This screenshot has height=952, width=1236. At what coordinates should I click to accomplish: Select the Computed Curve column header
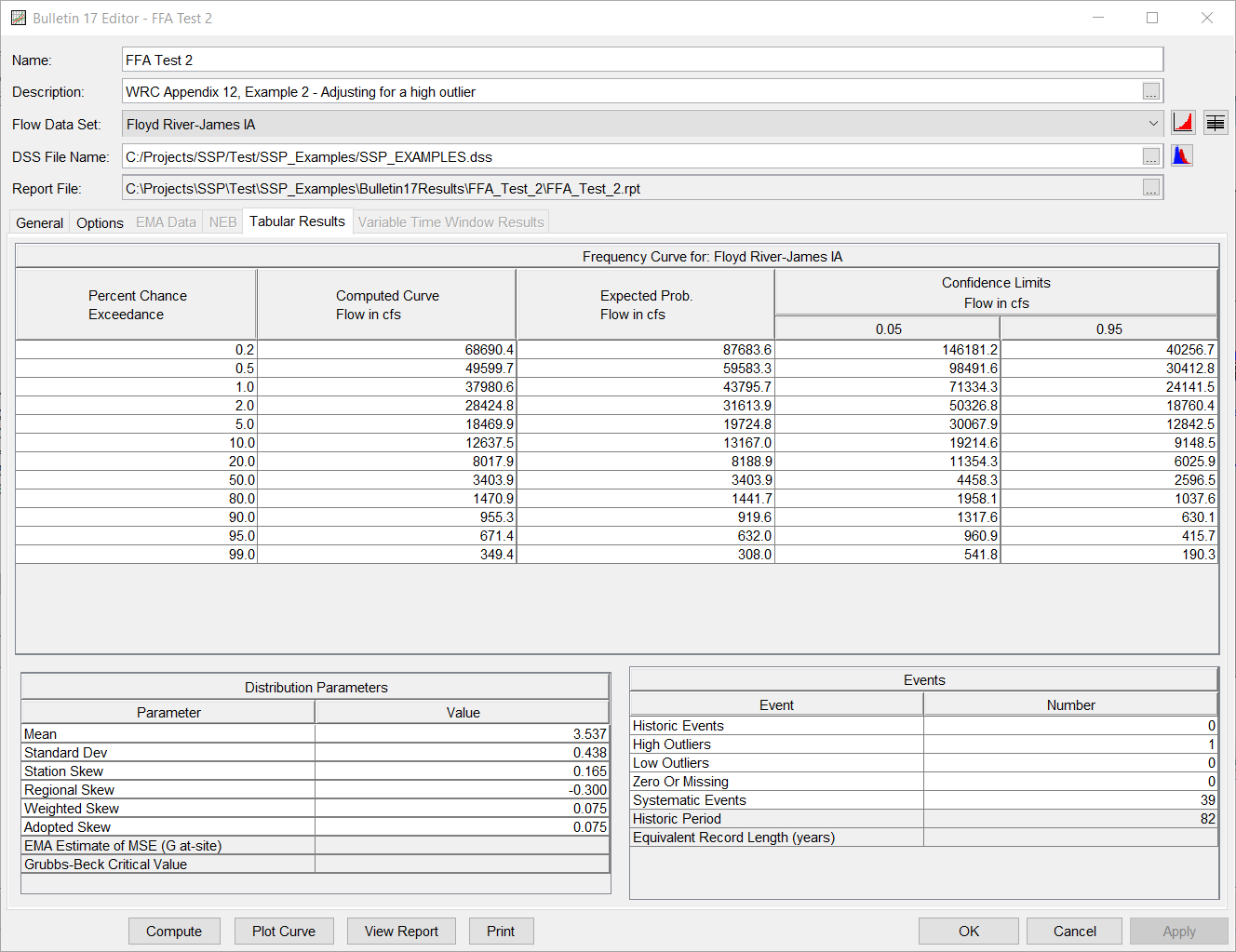point(387,304)
